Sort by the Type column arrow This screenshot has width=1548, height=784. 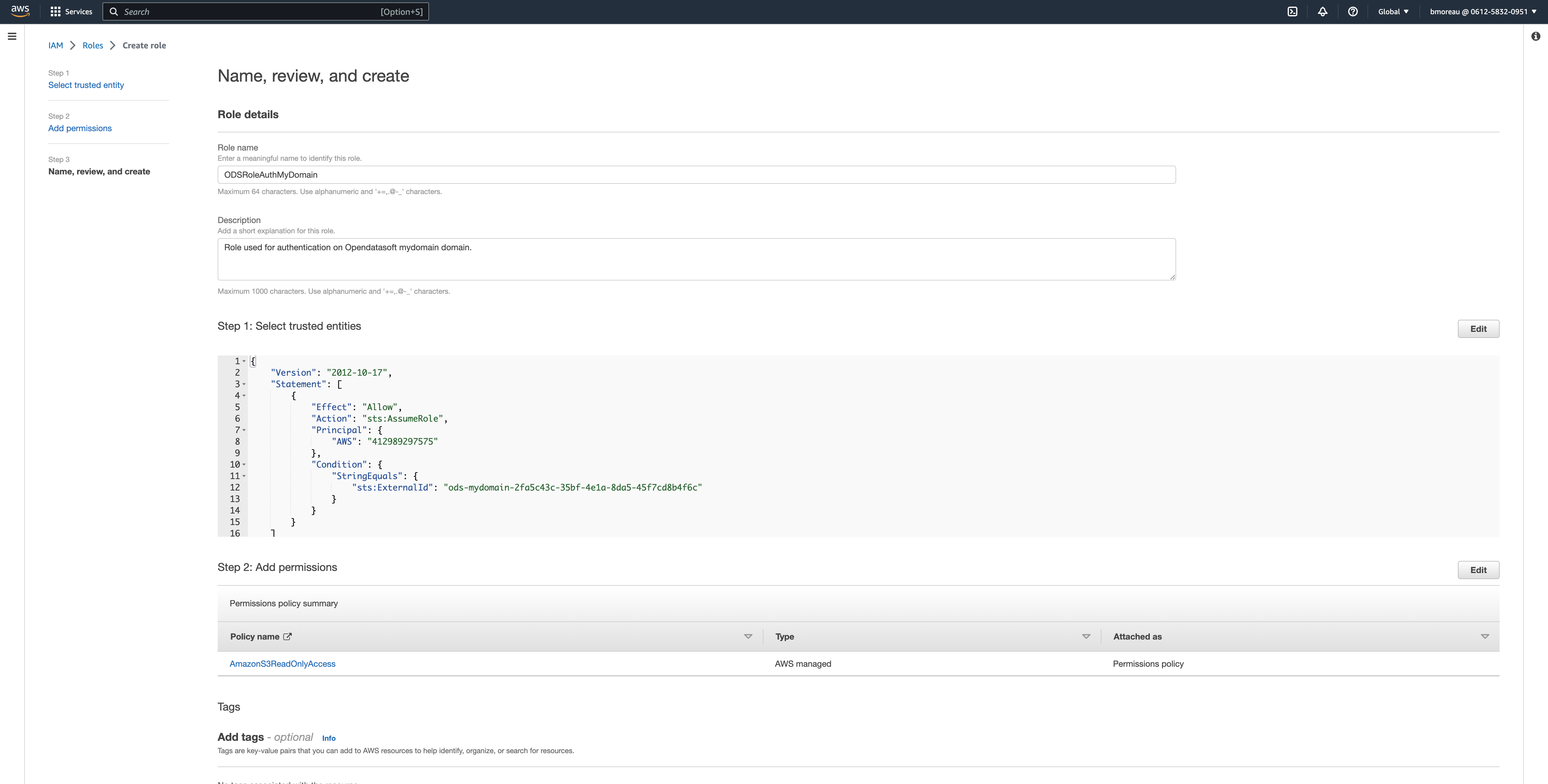point(1085,637)
